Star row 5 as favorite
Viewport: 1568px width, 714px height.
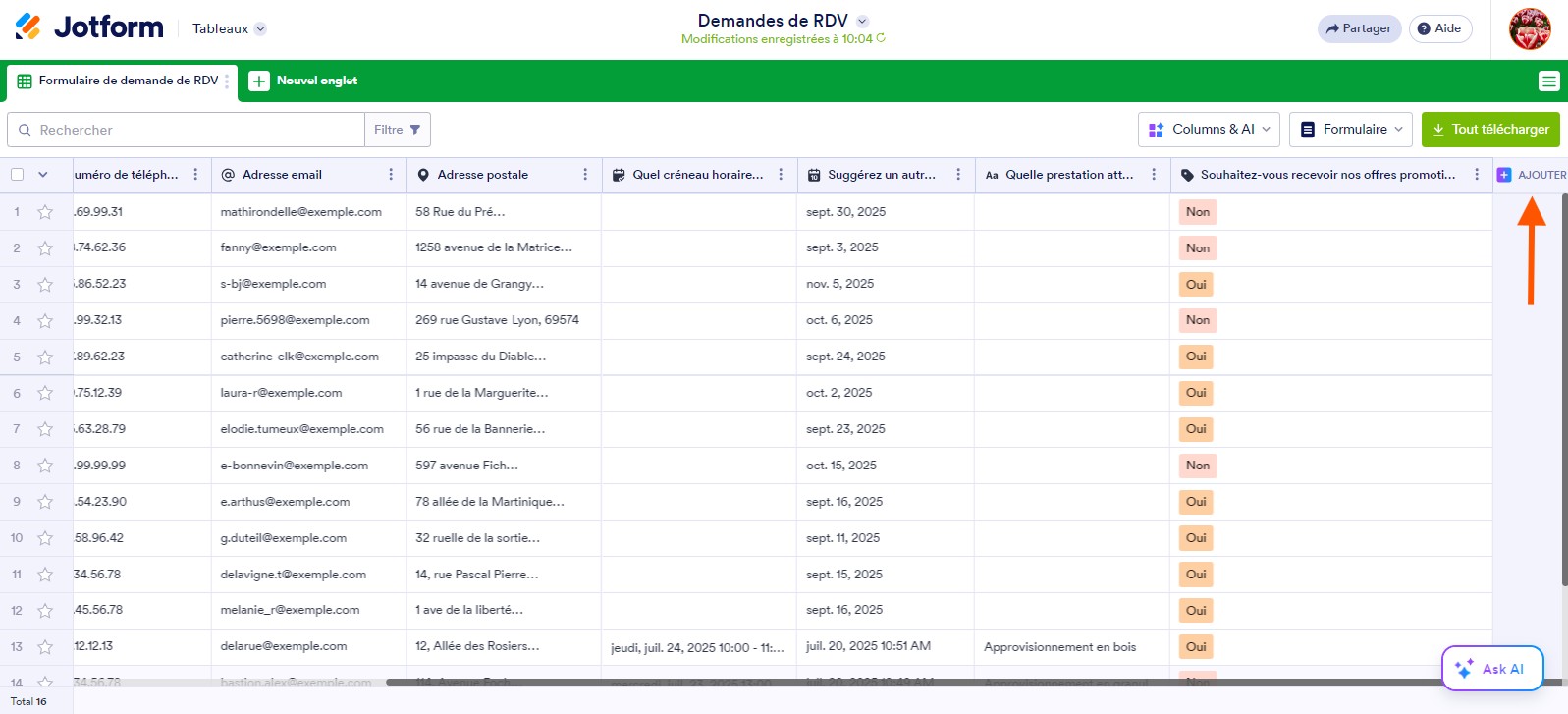tap(45, 357)
